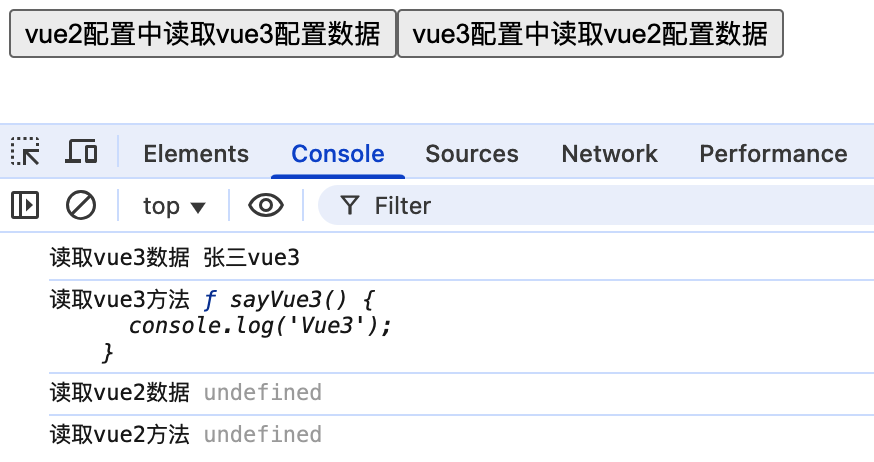The height and width of the screenshot is (462, 874).
Task: Click undefined value beside 读取vue2数据
Action: [263, 393]
